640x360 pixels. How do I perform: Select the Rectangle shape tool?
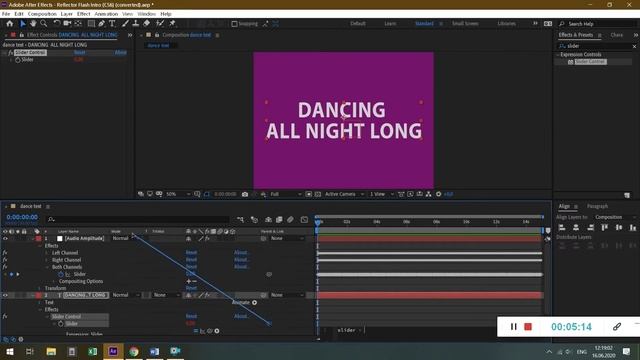point(91,24)
